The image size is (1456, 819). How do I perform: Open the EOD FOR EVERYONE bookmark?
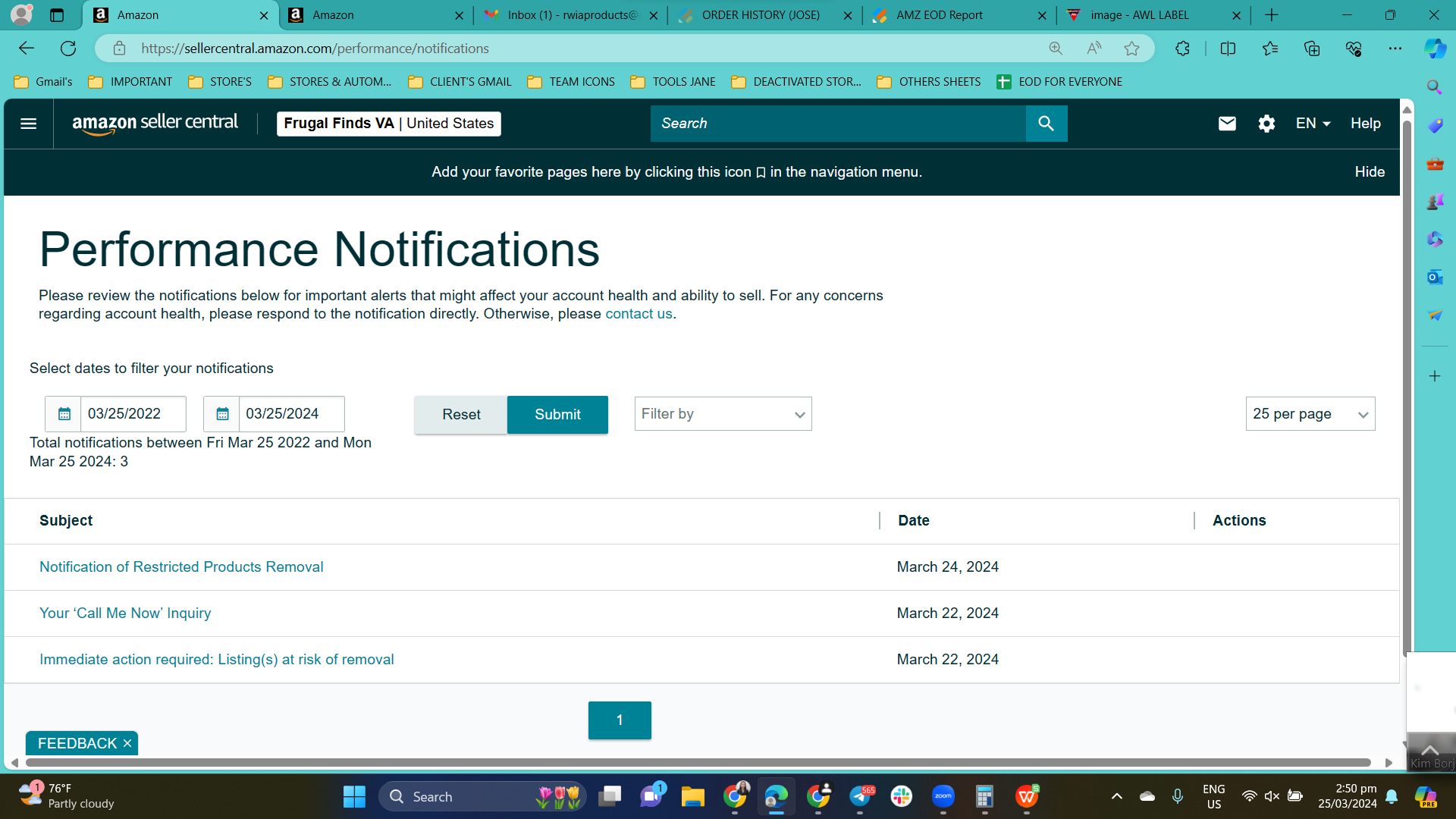[x=1059, y=82]
